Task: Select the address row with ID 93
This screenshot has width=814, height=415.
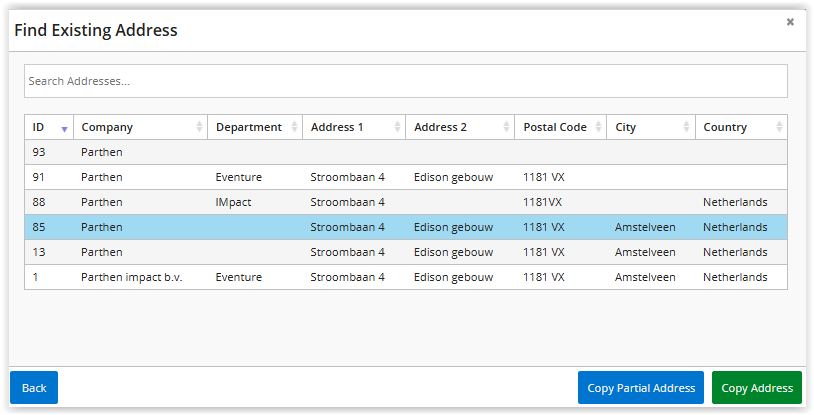Action: pos(406,152)
